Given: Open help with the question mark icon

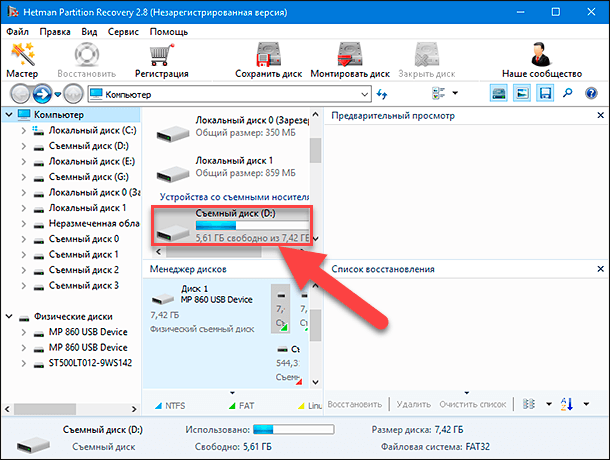Looking at the screenshot, I should [x=591, y=93].
